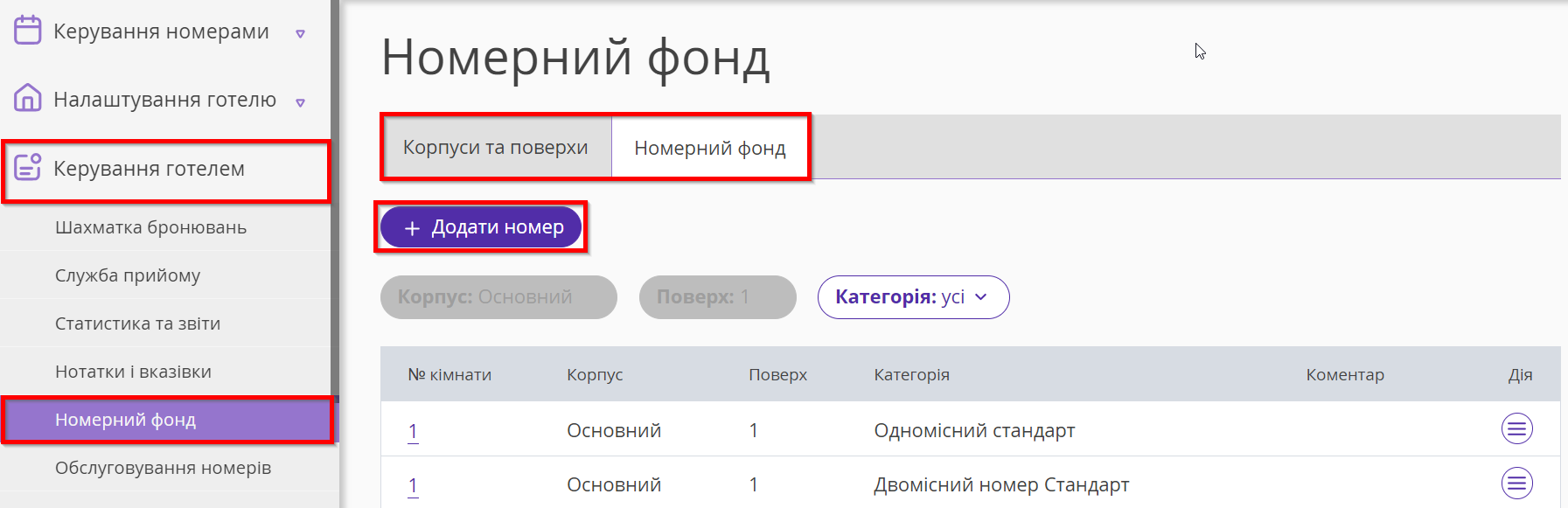Click the Поверх column header
The width and height of the screenshot is (1568, 508).
coord(777,374)
